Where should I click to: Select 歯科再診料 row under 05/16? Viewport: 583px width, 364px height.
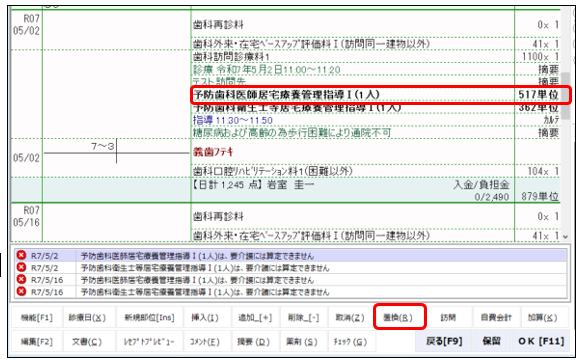pos(376,216)
